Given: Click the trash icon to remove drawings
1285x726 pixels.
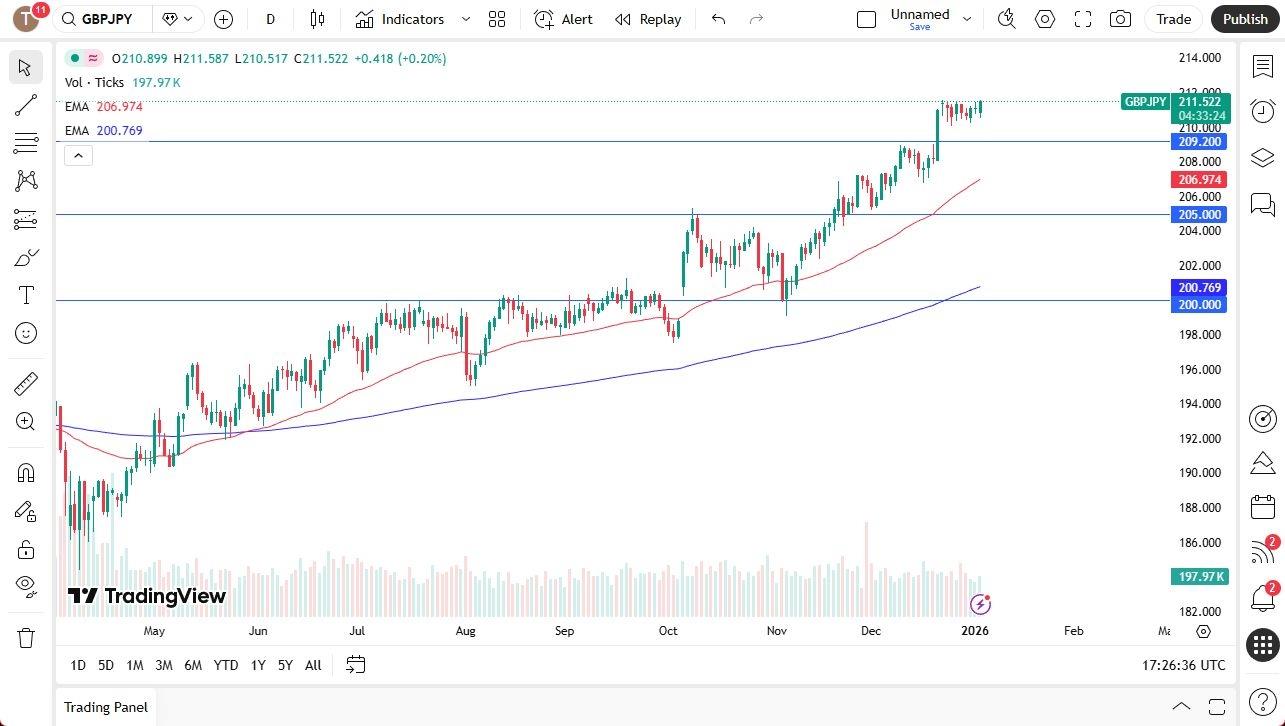Looking at the screenshot, I should (25, 635).
